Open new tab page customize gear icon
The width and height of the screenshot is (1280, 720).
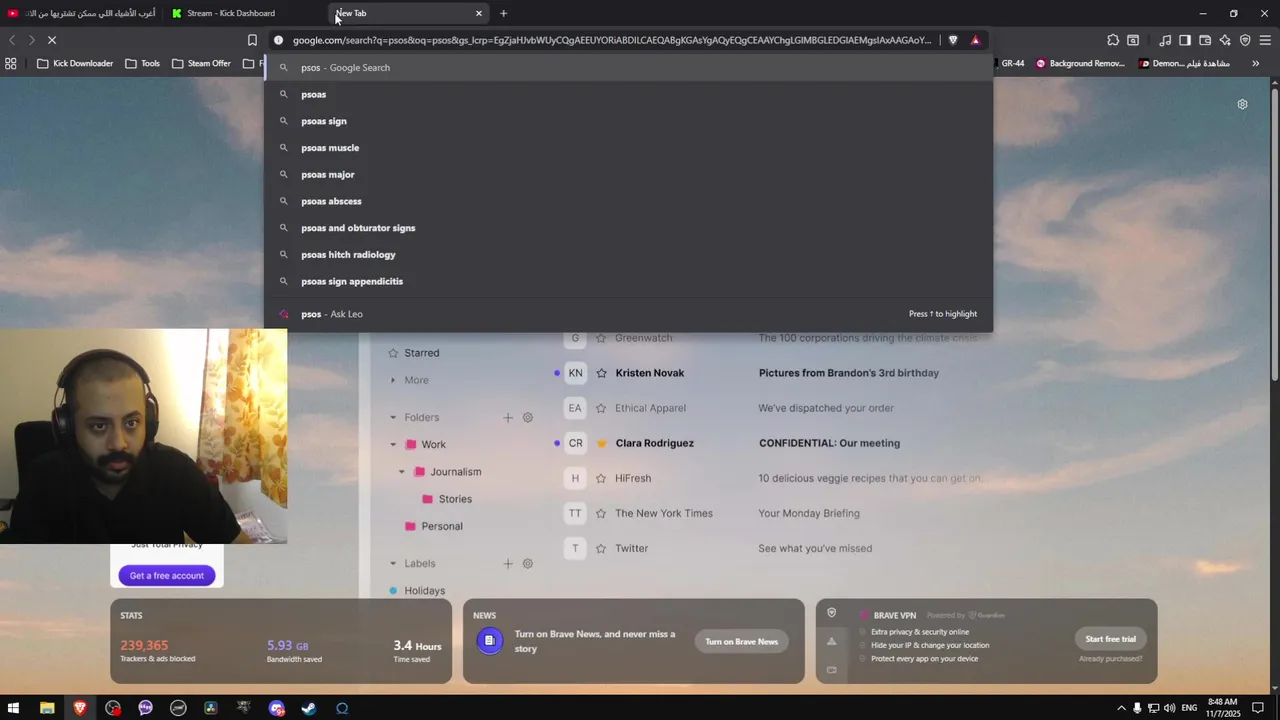[1242, 104]
